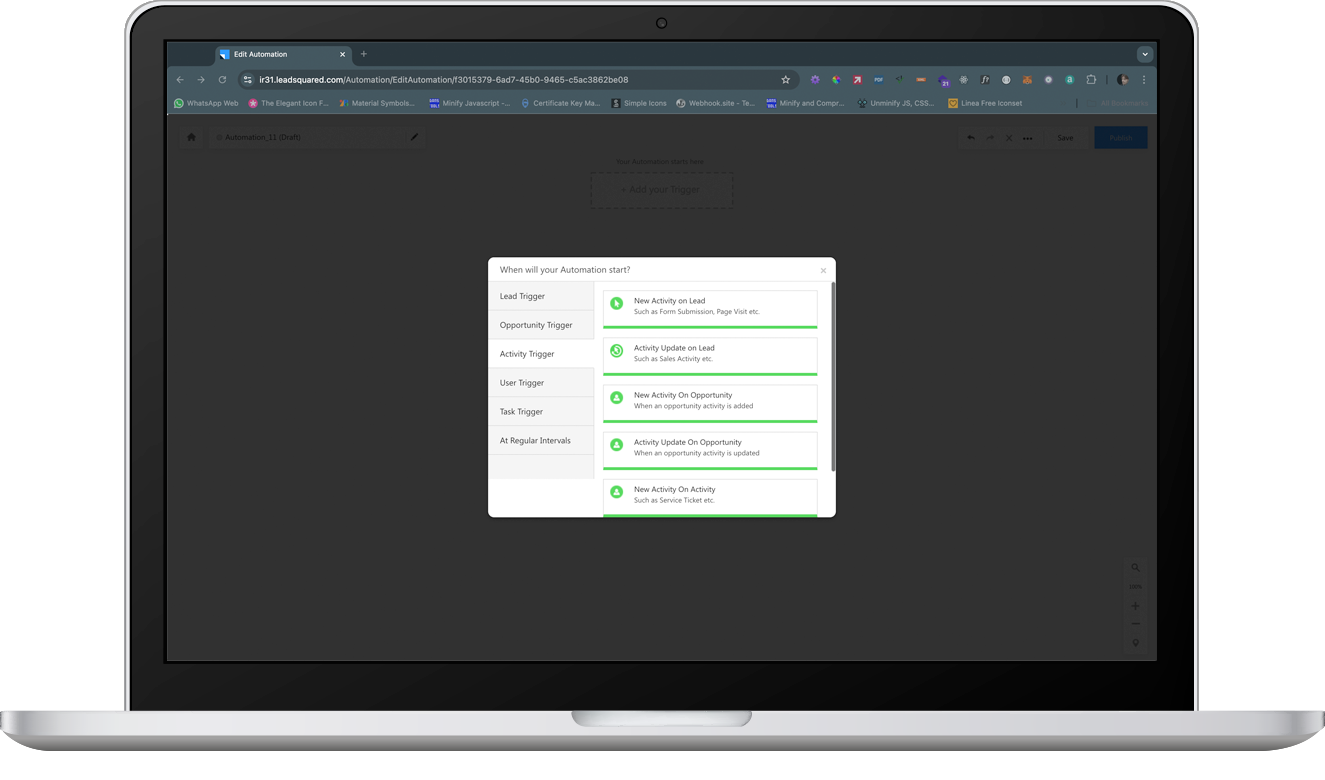Click the zoom-in plus icon on canvas controls
The image size is (1325, 780).
pos(1135,605)
